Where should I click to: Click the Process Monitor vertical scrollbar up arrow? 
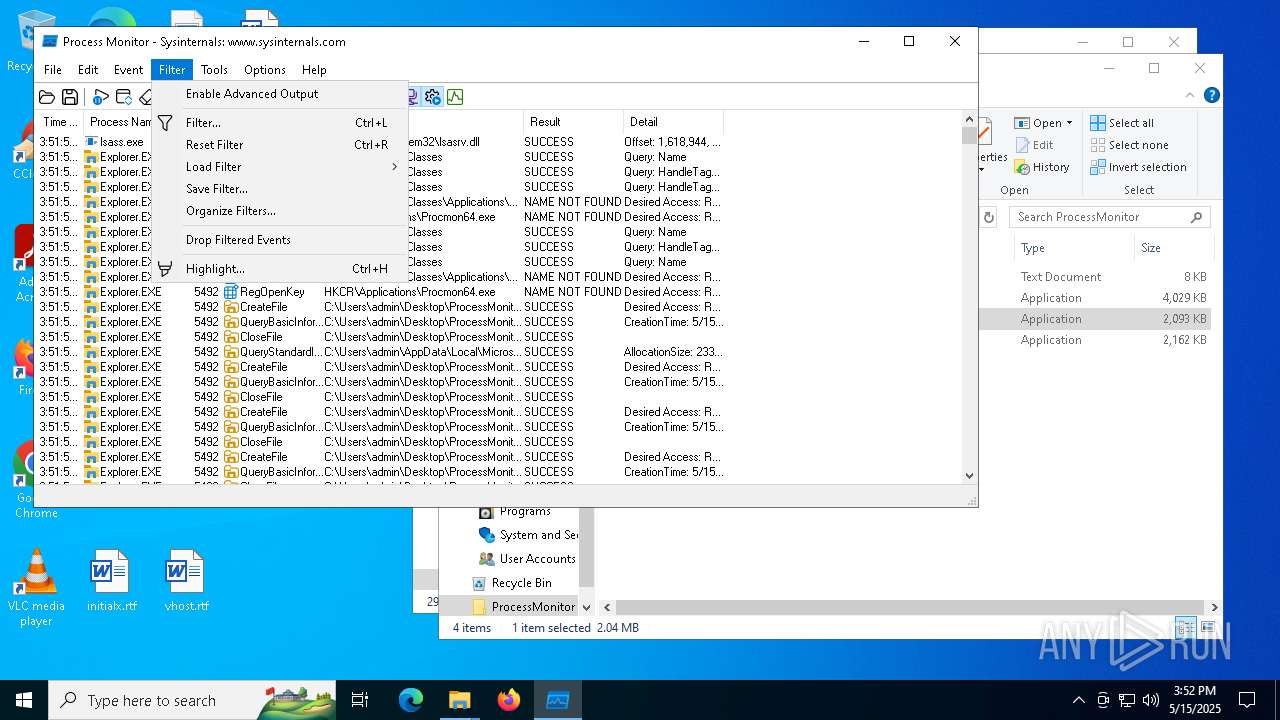[x=968, y=120]
